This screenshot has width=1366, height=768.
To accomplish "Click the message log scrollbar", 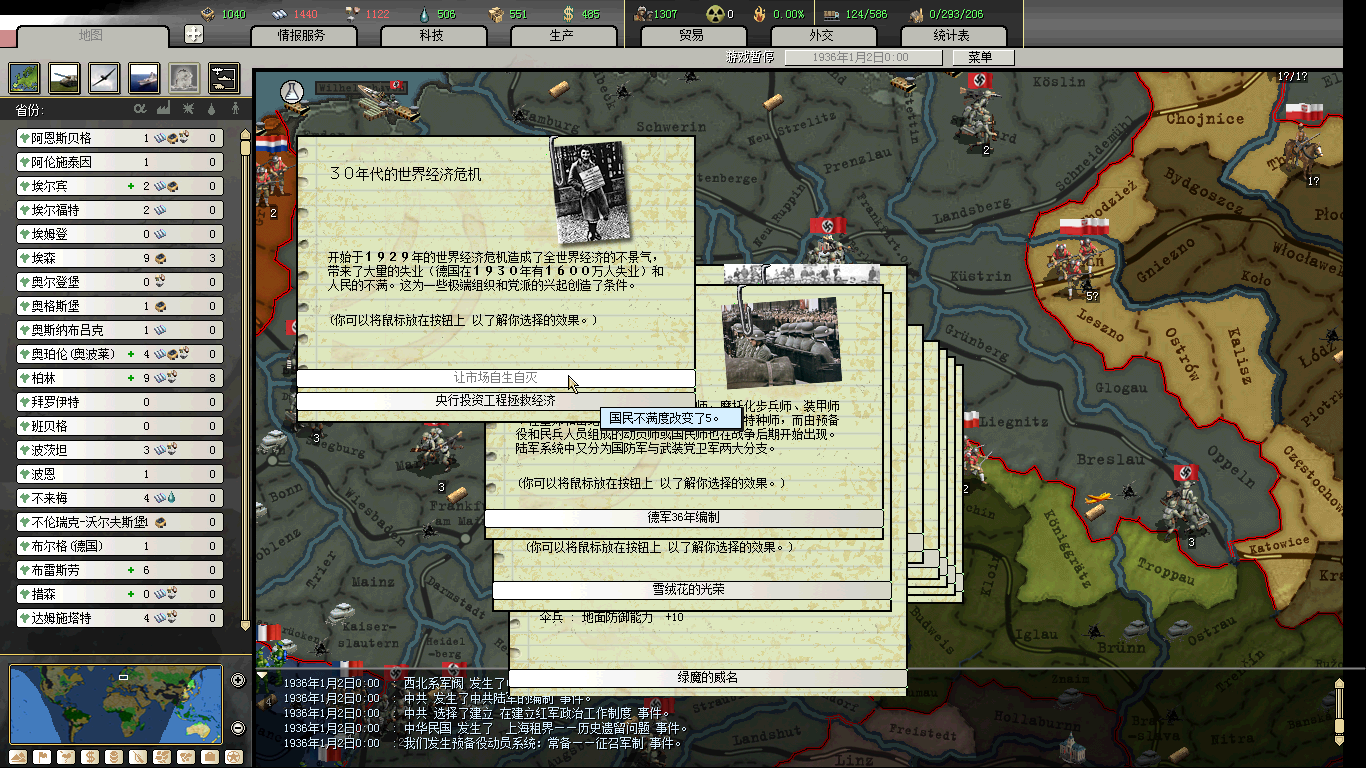I will tap(1340, 713).
